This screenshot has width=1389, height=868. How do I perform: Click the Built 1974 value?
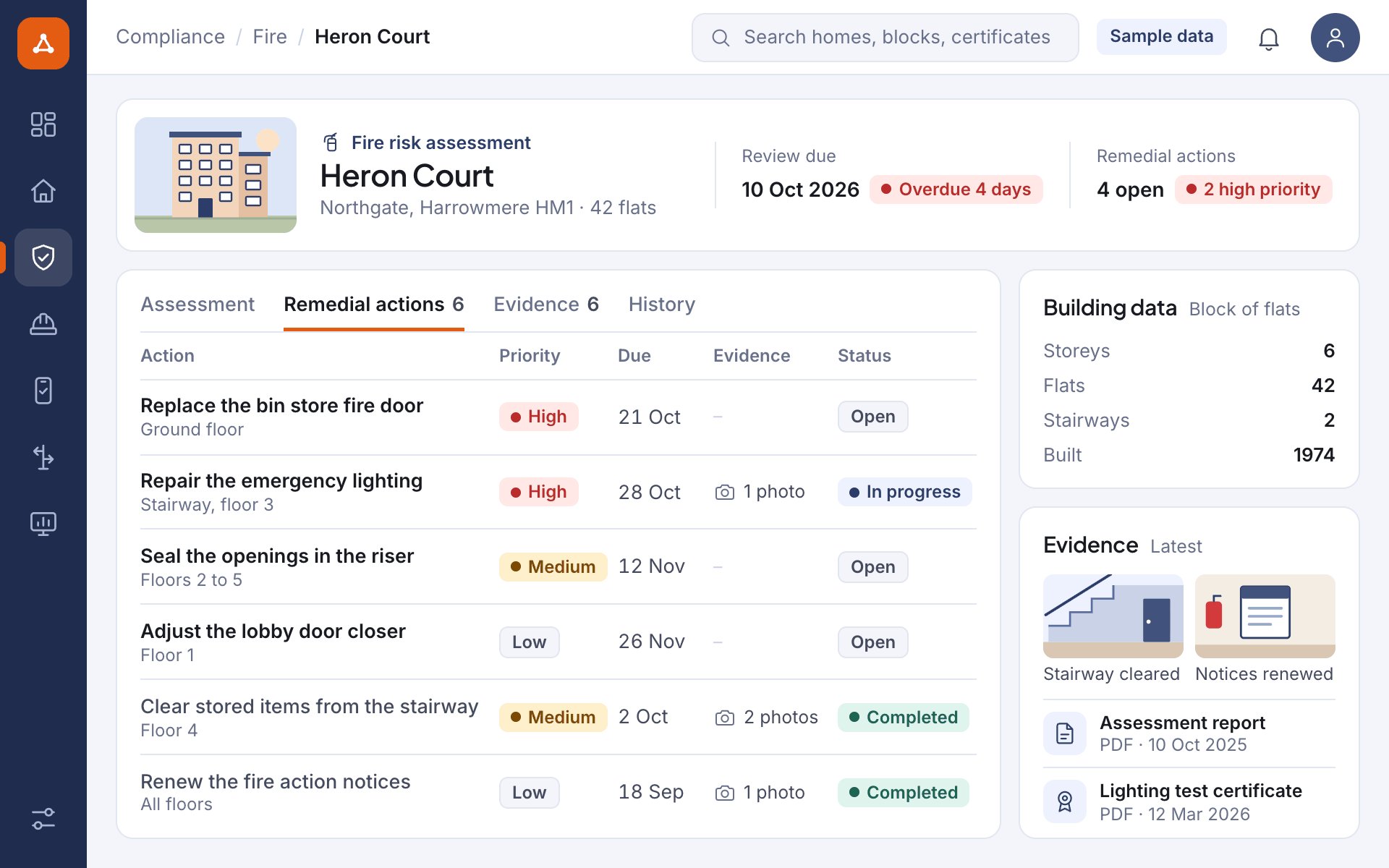1314,455
